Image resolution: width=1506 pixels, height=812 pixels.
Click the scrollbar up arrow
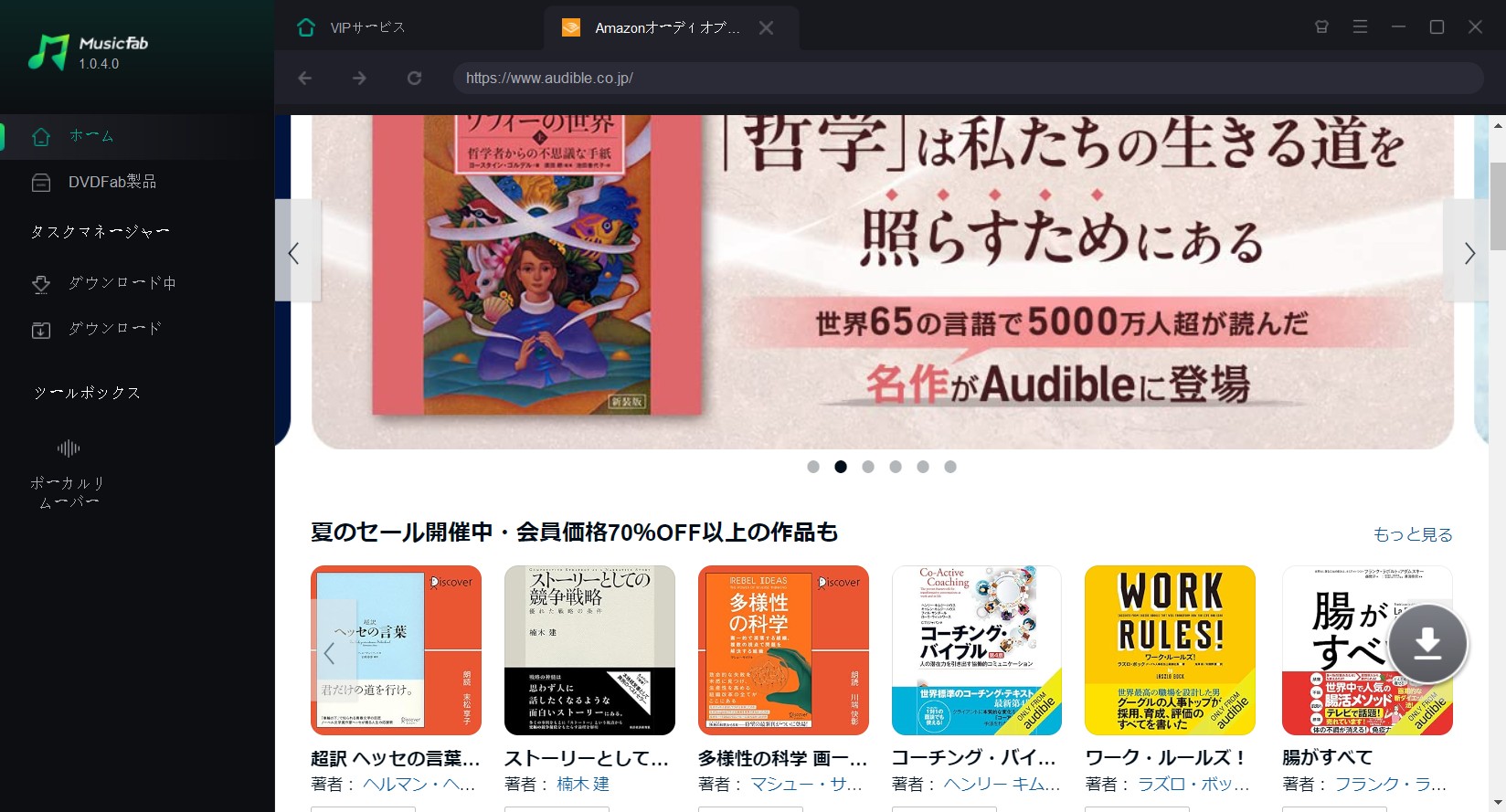tap(1498, 124)
